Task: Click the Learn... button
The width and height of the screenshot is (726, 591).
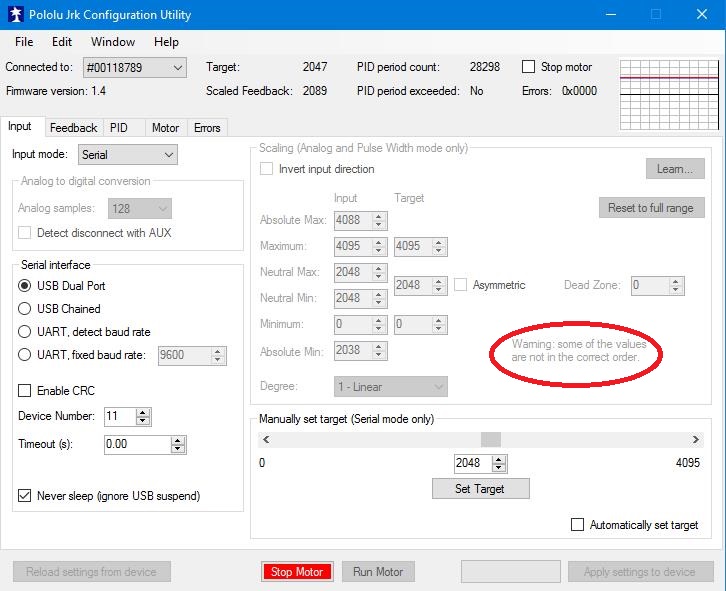Action: 675,169
